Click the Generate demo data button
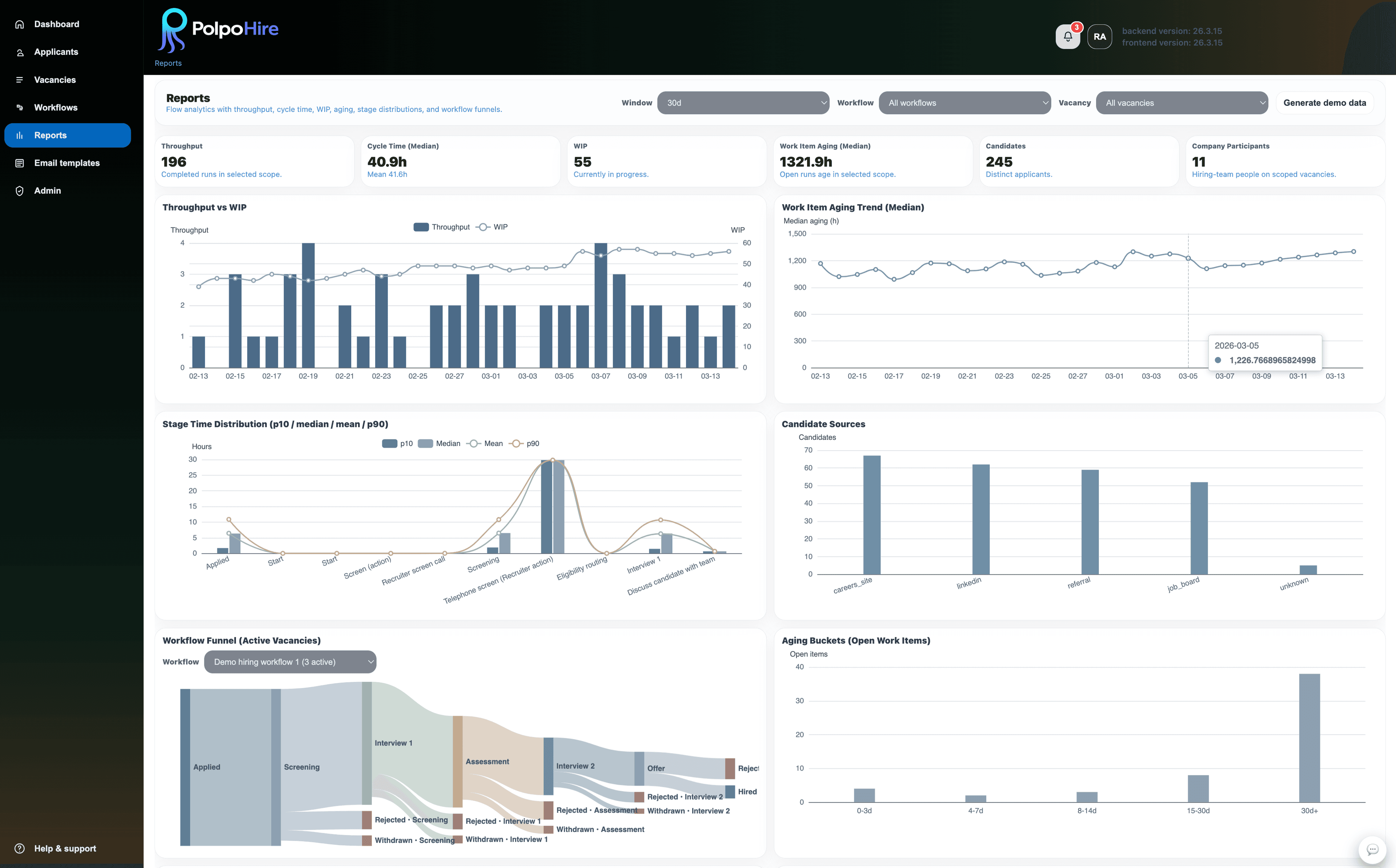The width and height of the screenshot is (1396, 868). [x=1324, y=102]
